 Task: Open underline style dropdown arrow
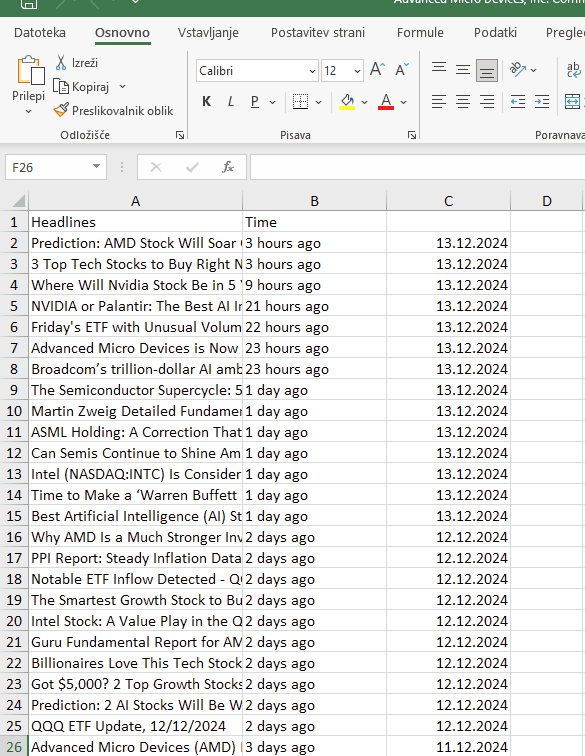[x=272, y=102]
